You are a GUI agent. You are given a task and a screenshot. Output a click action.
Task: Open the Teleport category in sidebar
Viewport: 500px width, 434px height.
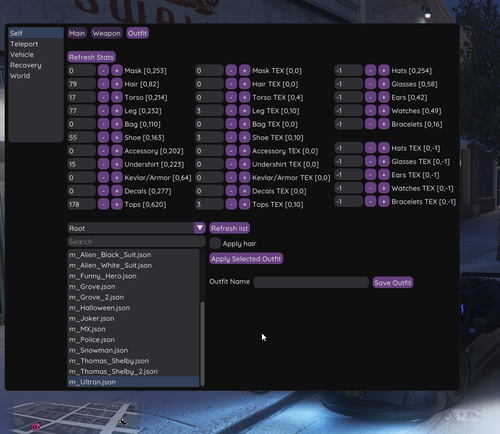click(x=36, y=44)
